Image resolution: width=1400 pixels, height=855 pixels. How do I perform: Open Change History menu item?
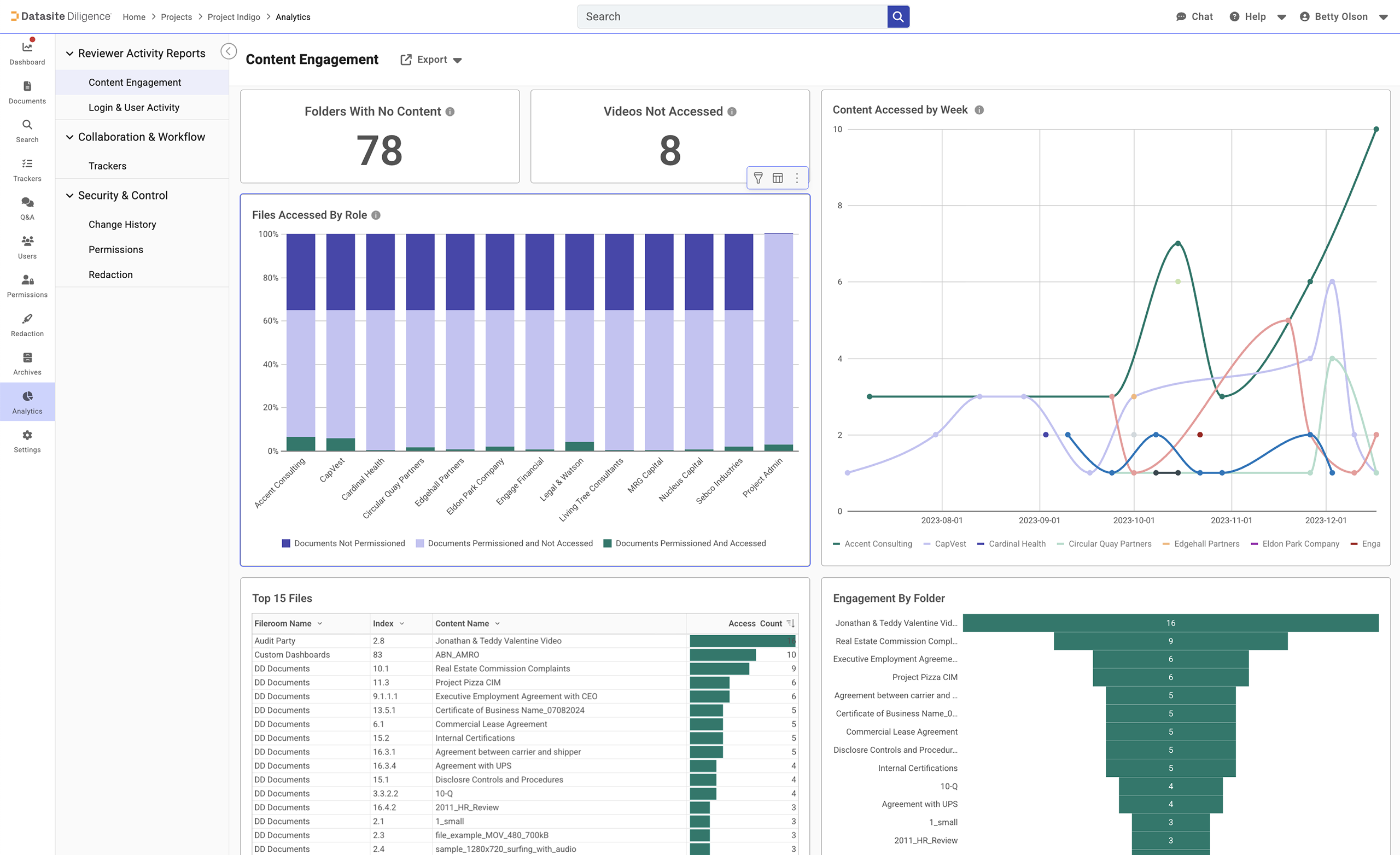[122, 224]
